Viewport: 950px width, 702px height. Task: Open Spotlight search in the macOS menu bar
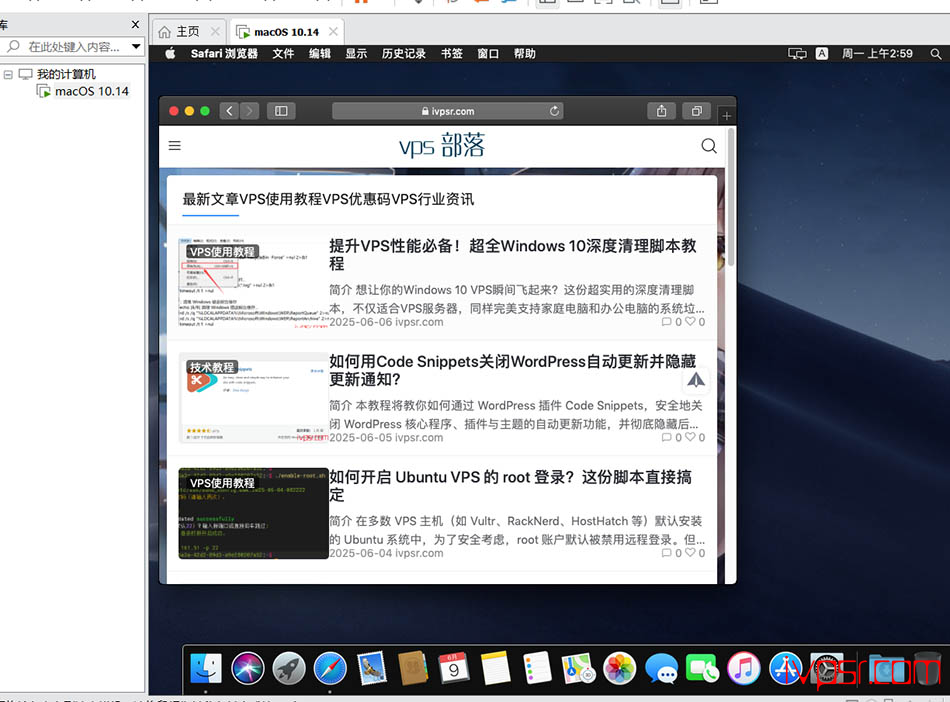[935, 54]
